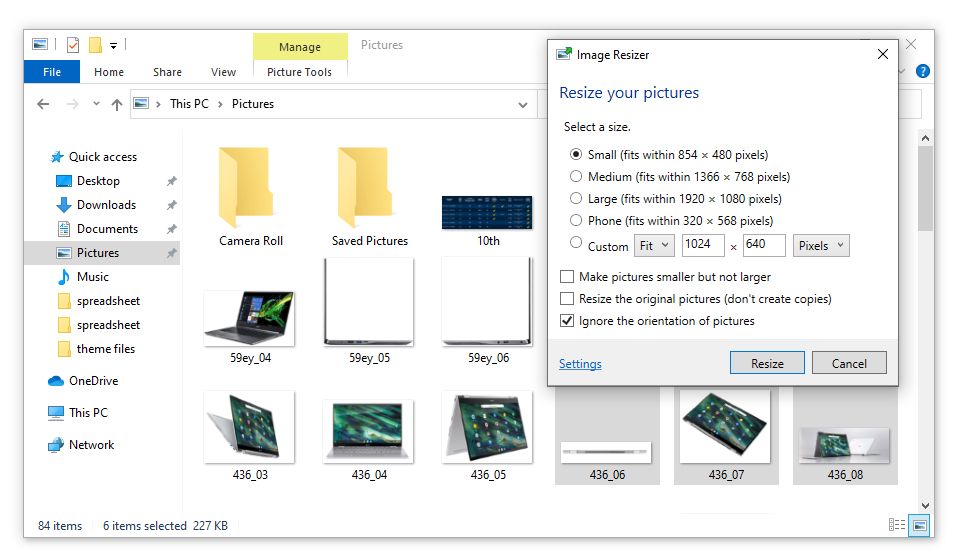Expand the Pixels unit dropdown
This screenshot has width=956, height=558.
tap(820, 246)
